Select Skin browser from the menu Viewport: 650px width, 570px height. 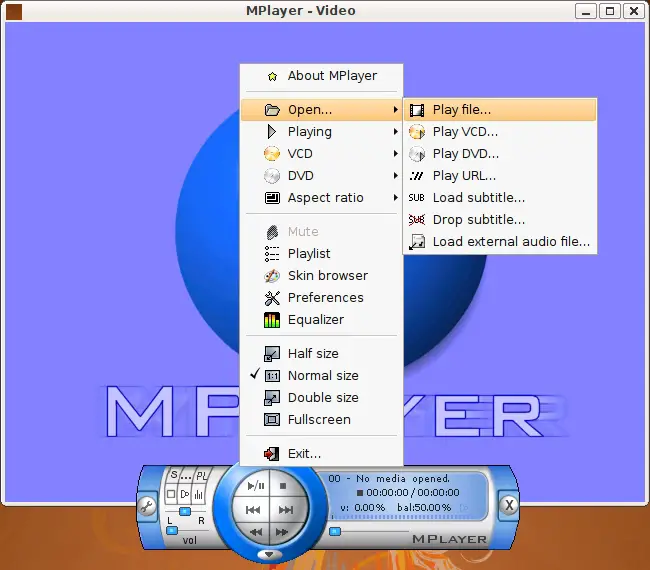pos(321,276)
